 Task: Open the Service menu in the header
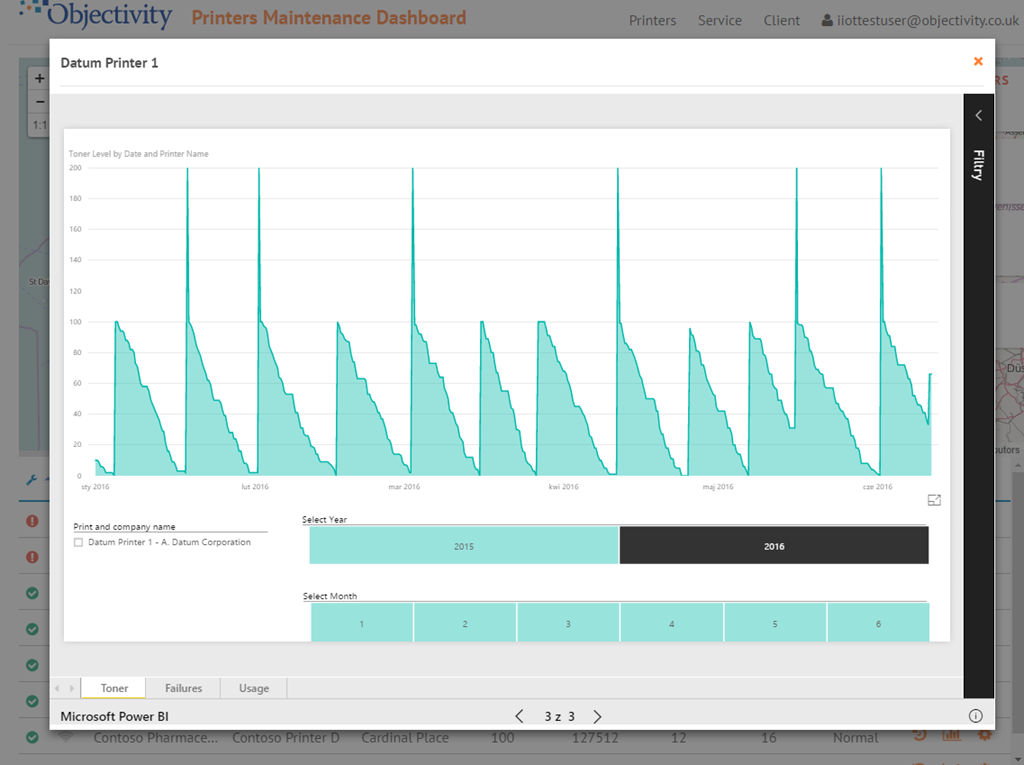pos(720,20)
